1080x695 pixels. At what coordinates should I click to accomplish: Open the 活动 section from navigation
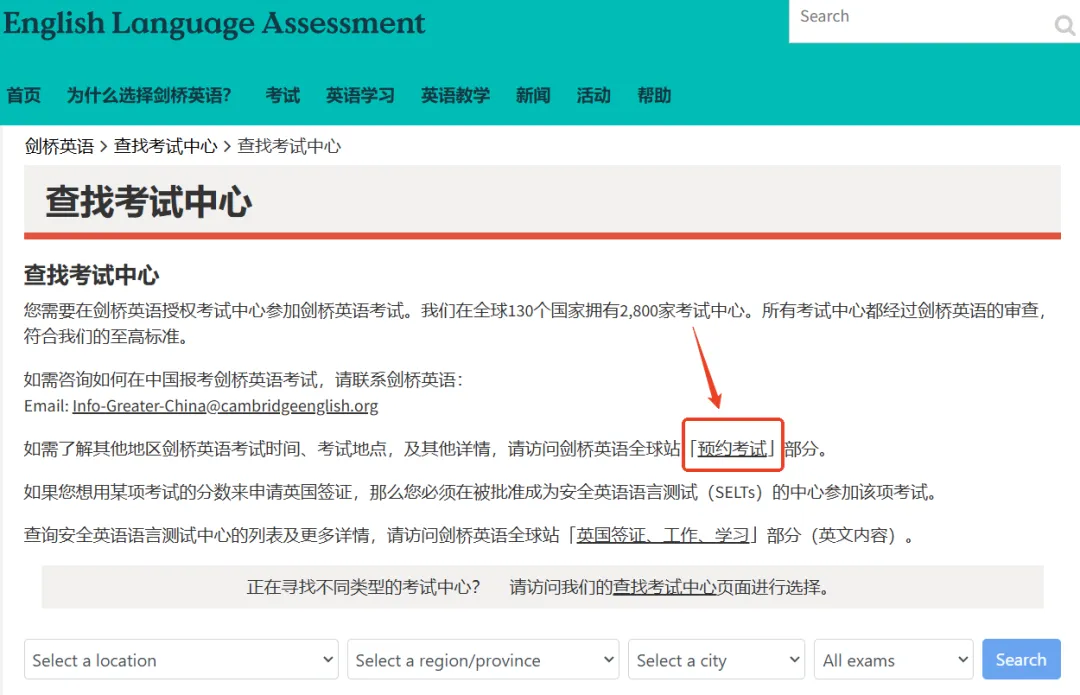click(x=593, y=95)
